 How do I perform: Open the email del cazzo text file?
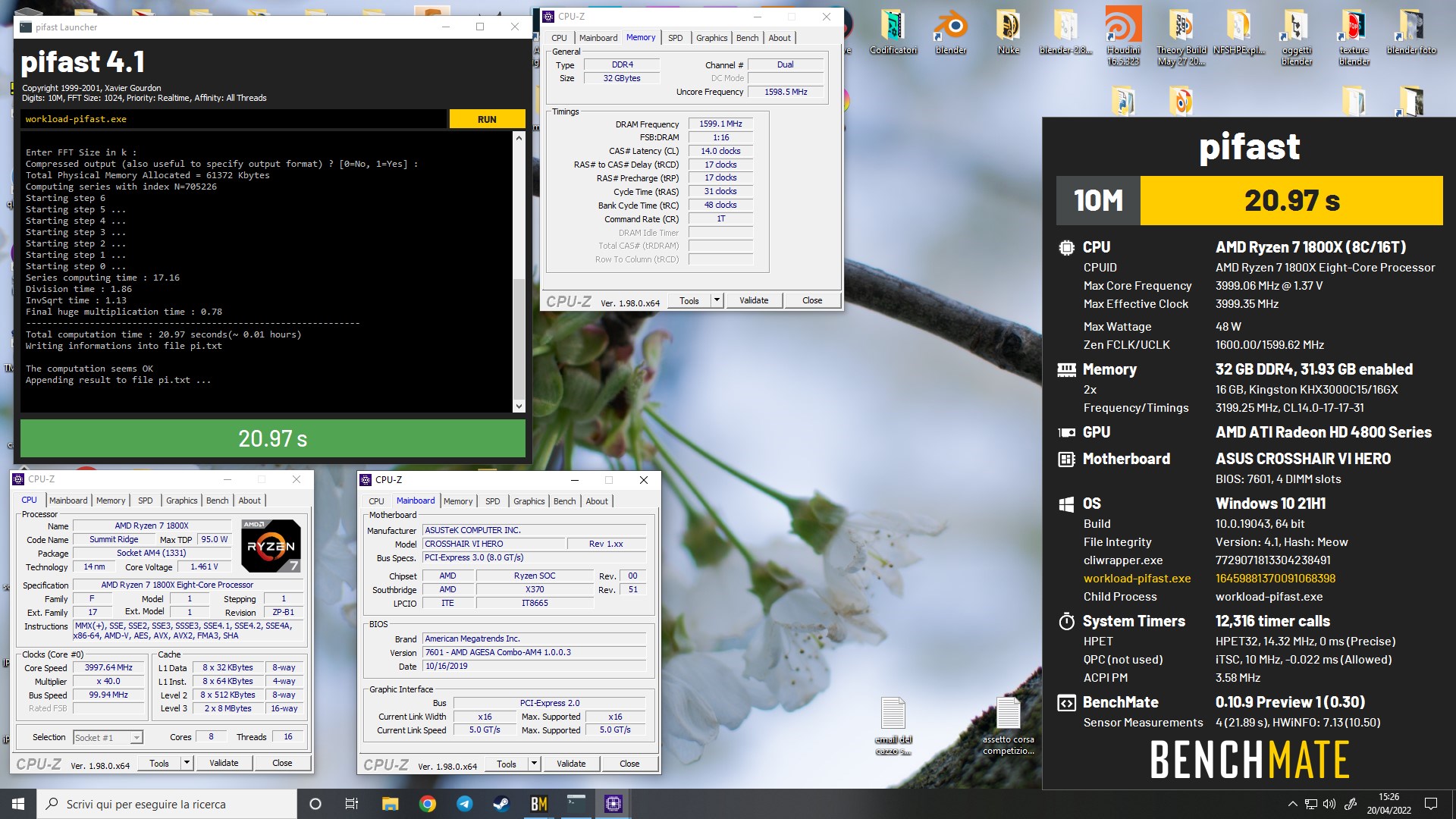point(893,726)
